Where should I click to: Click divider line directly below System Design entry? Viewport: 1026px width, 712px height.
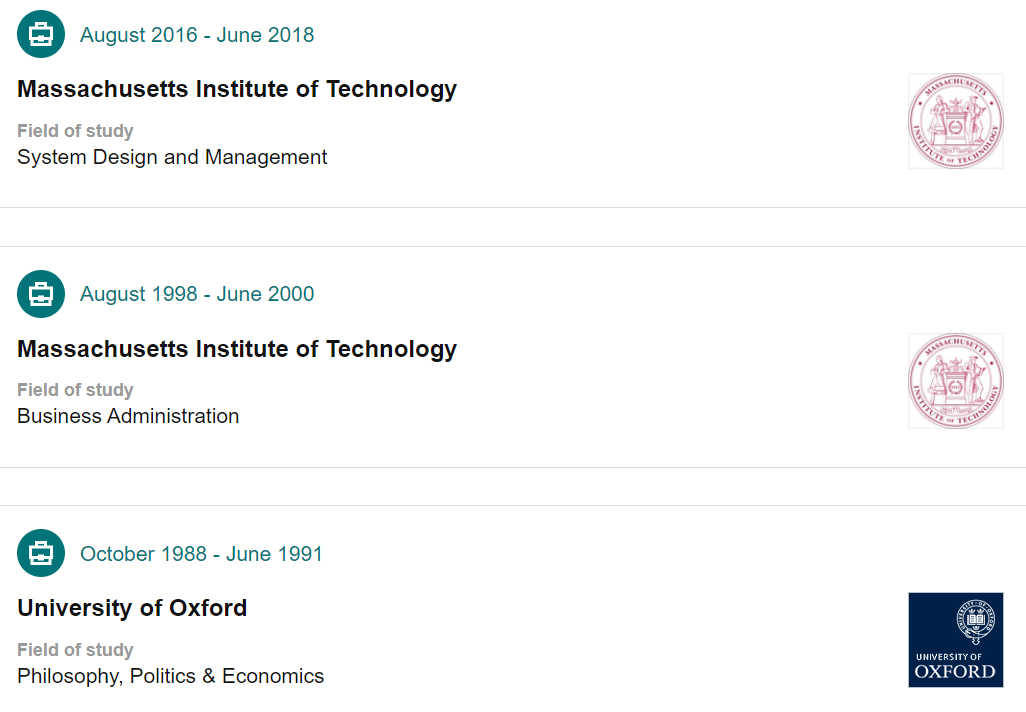pos(513,207)
